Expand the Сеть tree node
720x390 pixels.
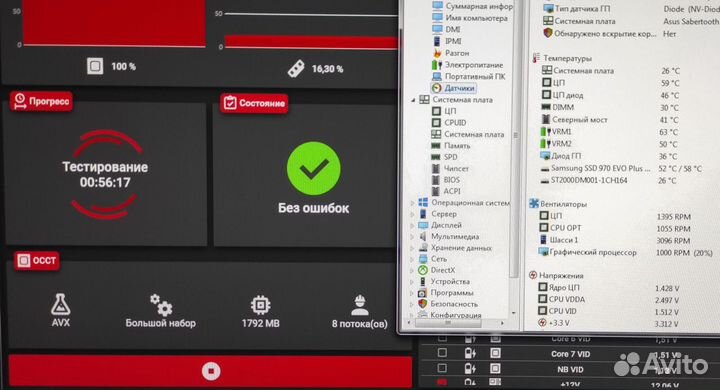(x=412, y=259)
